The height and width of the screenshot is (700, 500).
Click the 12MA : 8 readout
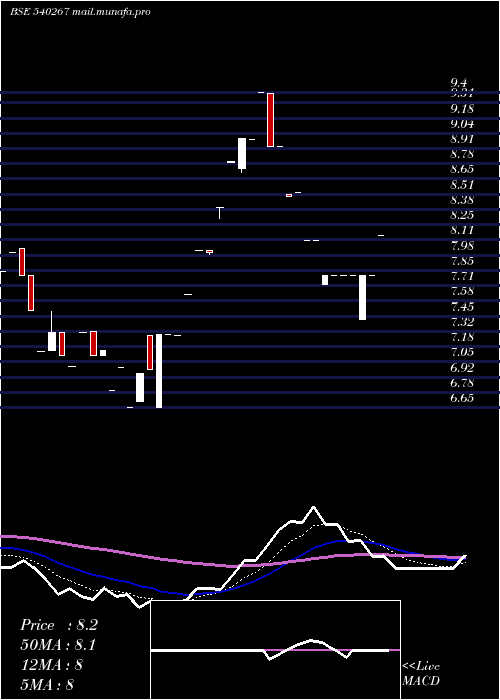coord(51,665)
